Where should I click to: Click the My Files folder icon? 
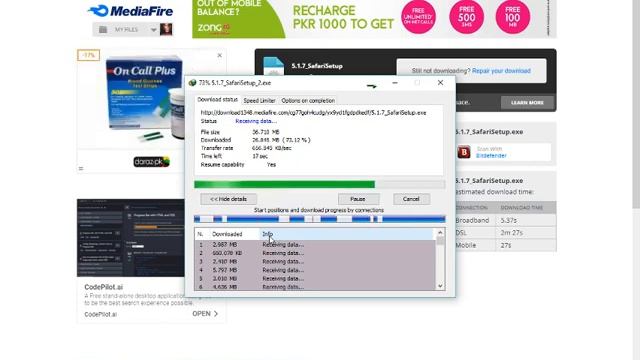point(103,29)
